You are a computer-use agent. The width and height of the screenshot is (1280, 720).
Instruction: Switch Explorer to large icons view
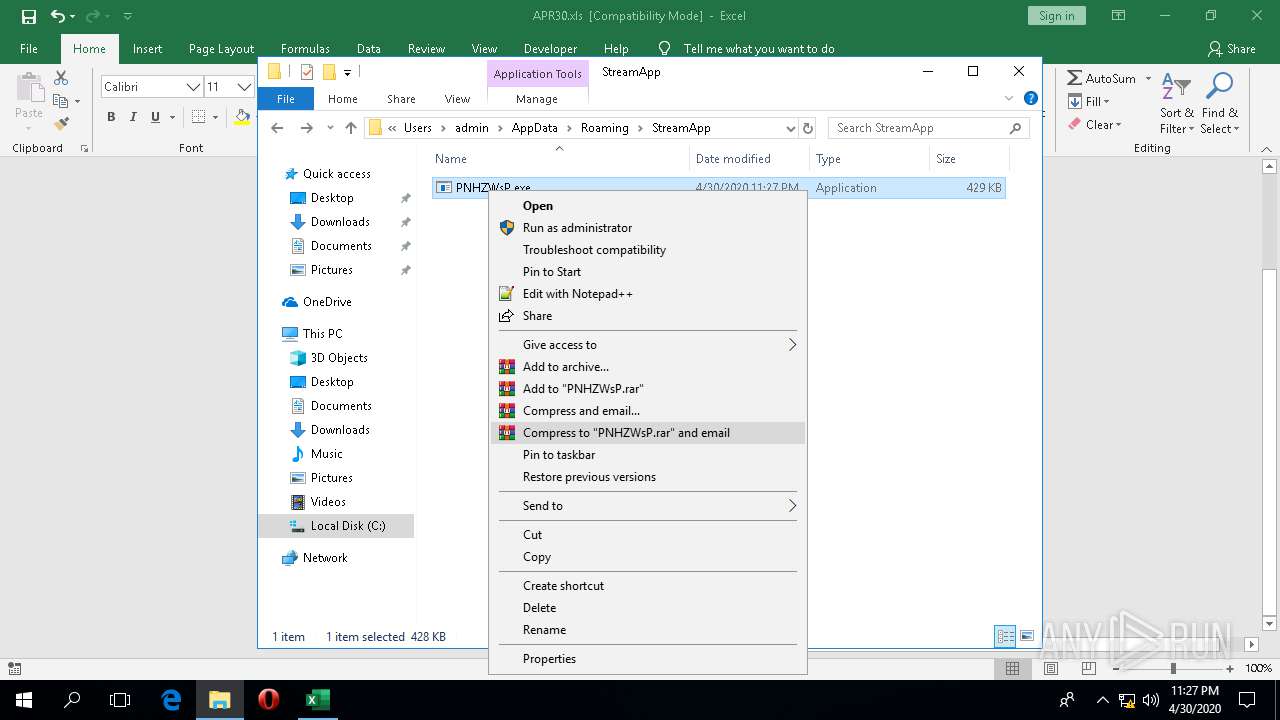pos(1026,636)
